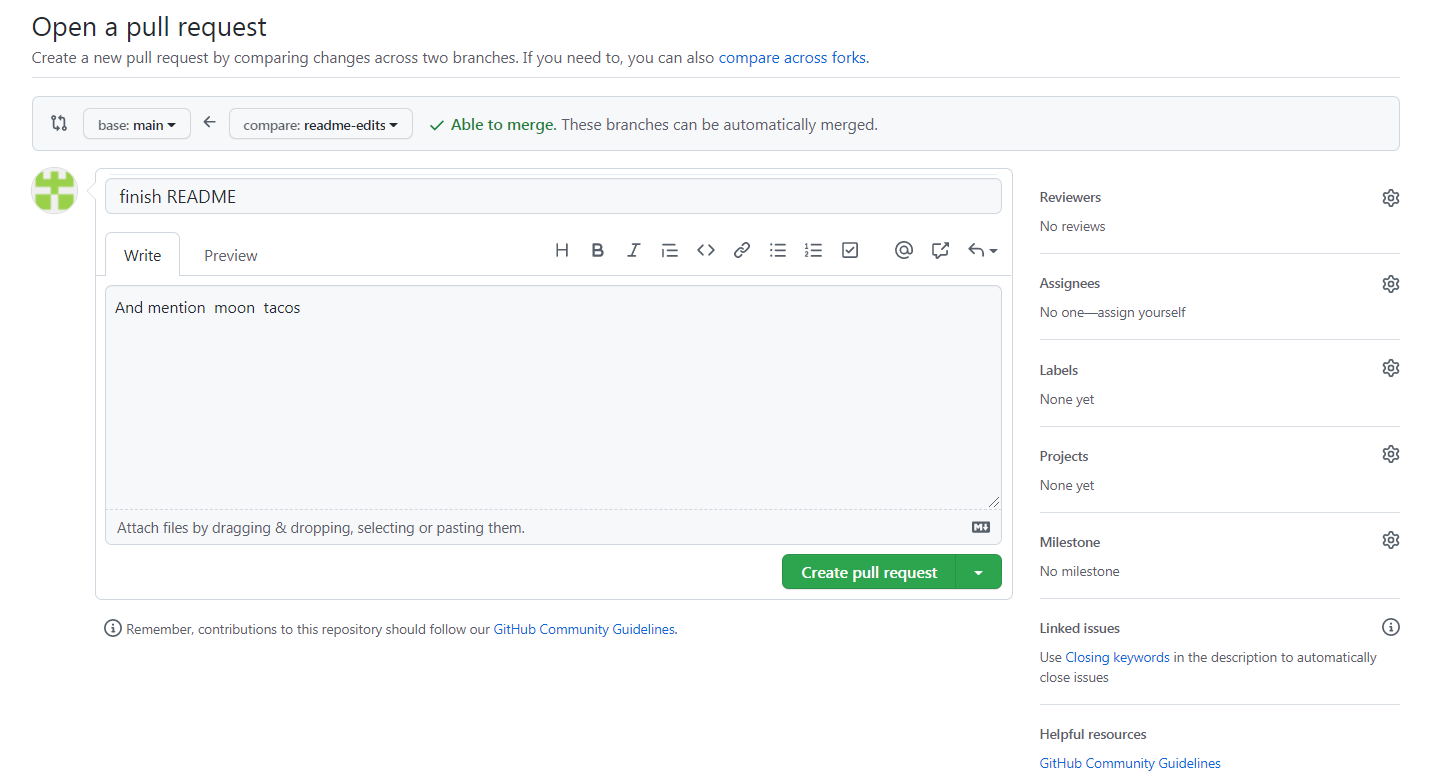Open the base branch selector
Image resolution: width=1444 pixels, height=780 pixels.
(x=136, y=123)
